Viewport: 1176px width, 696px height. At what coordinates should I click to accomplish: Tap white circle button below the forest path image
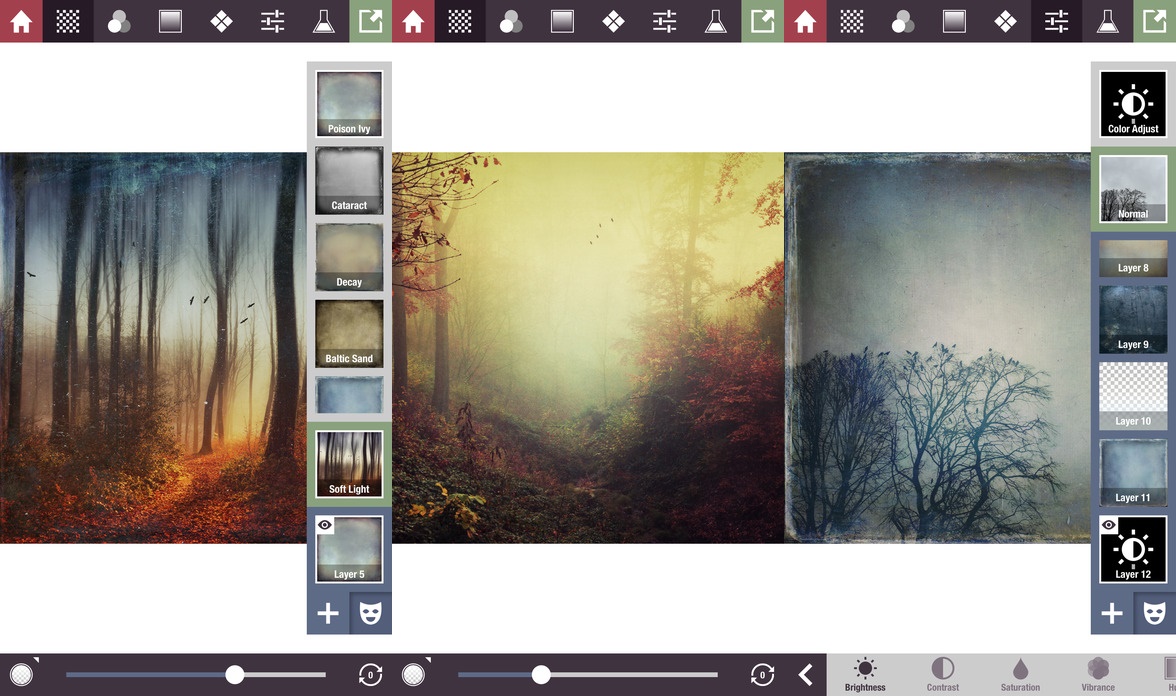click(x=22, y=674)
